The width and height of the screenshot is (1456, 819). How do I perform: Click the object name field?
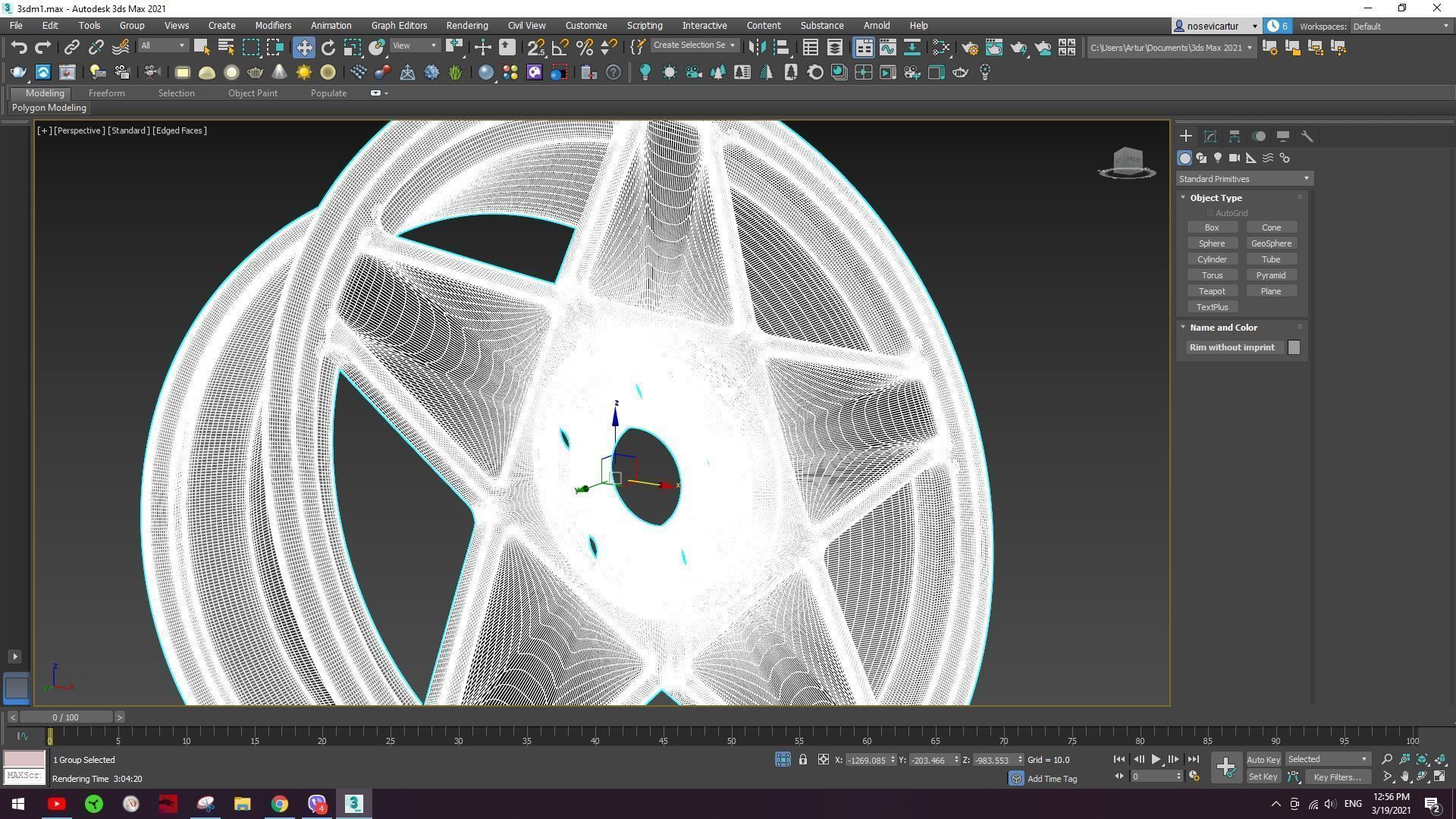[x=1235, y=347]
